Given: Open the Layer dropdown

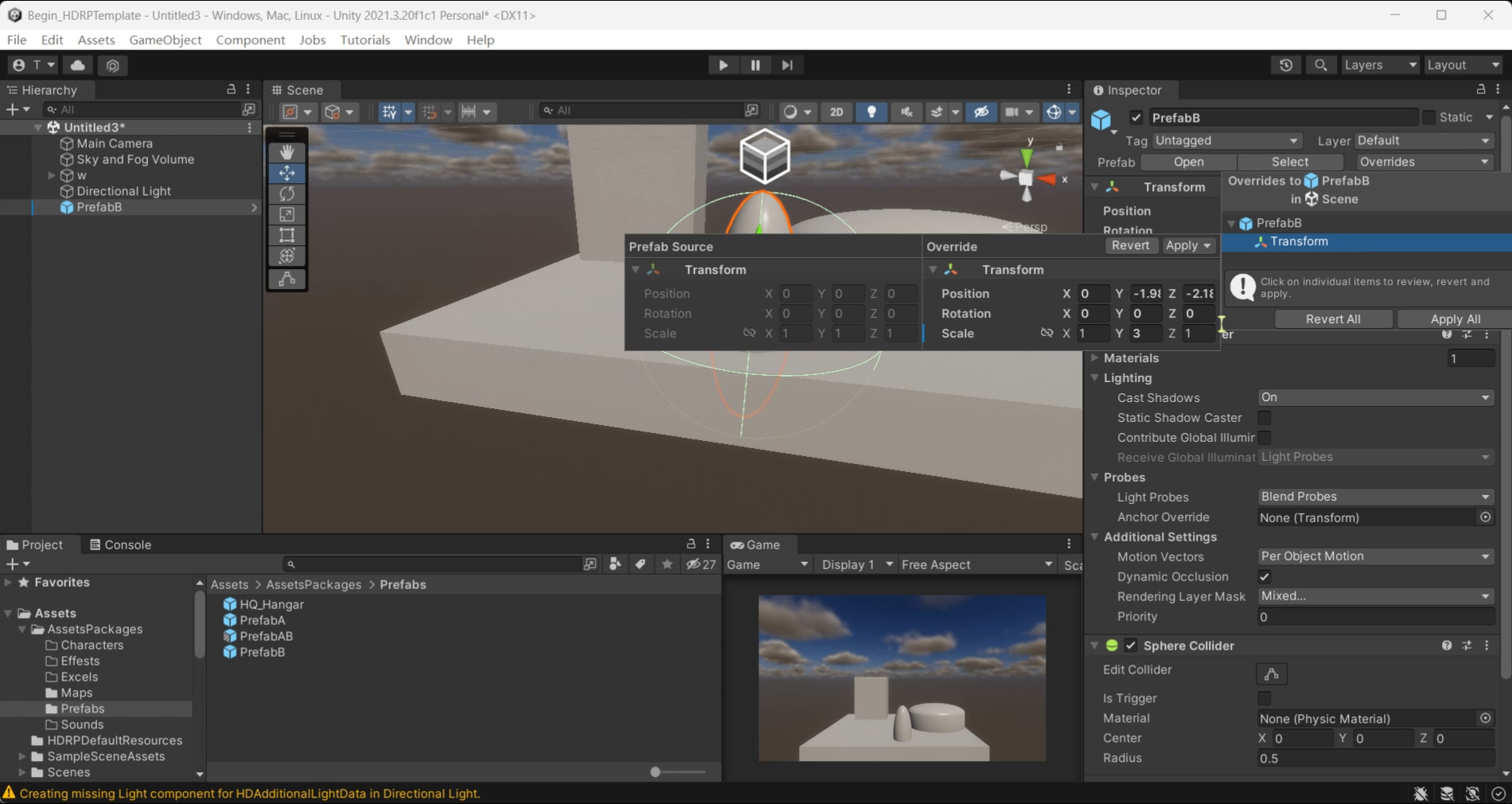Looking at the screenshot, I should tap(1424, 141).
